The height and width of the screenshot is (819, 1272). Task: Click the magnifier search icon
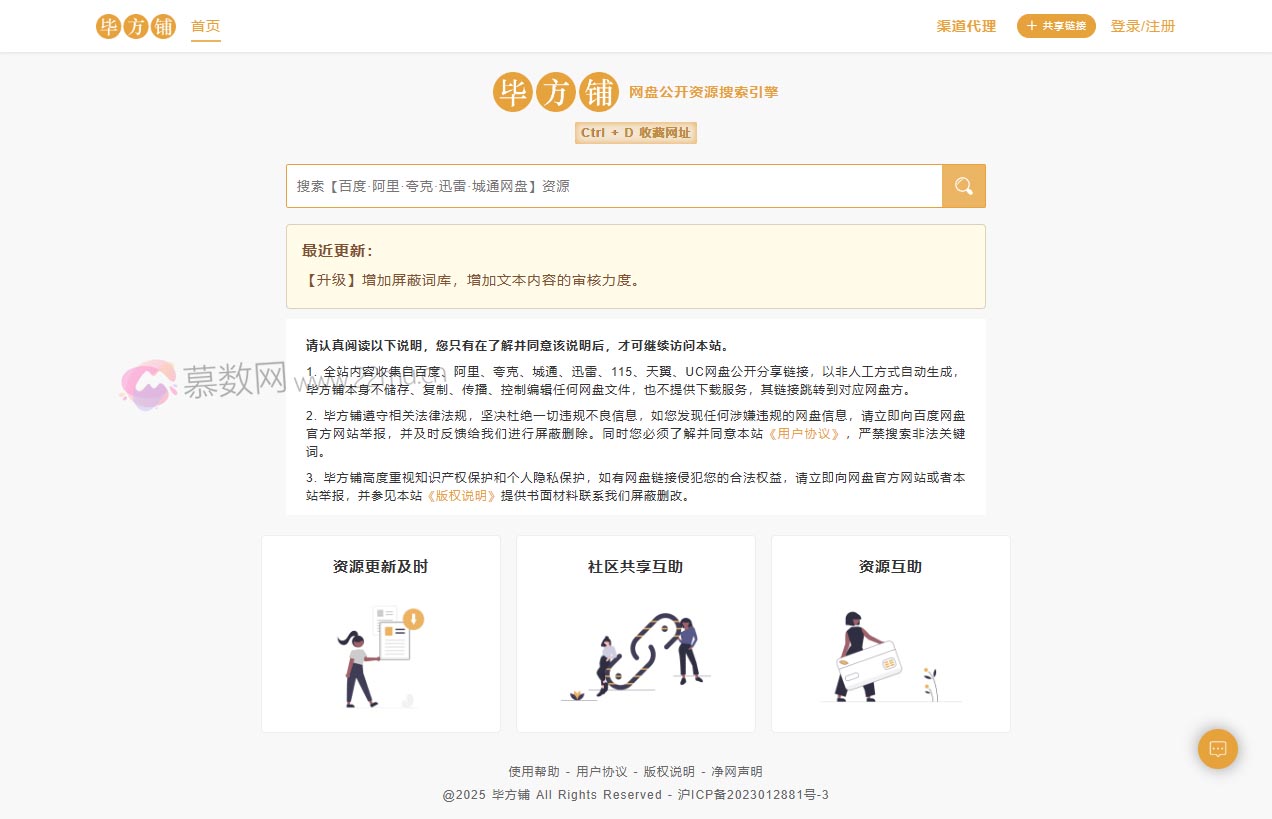click(963, 185)
